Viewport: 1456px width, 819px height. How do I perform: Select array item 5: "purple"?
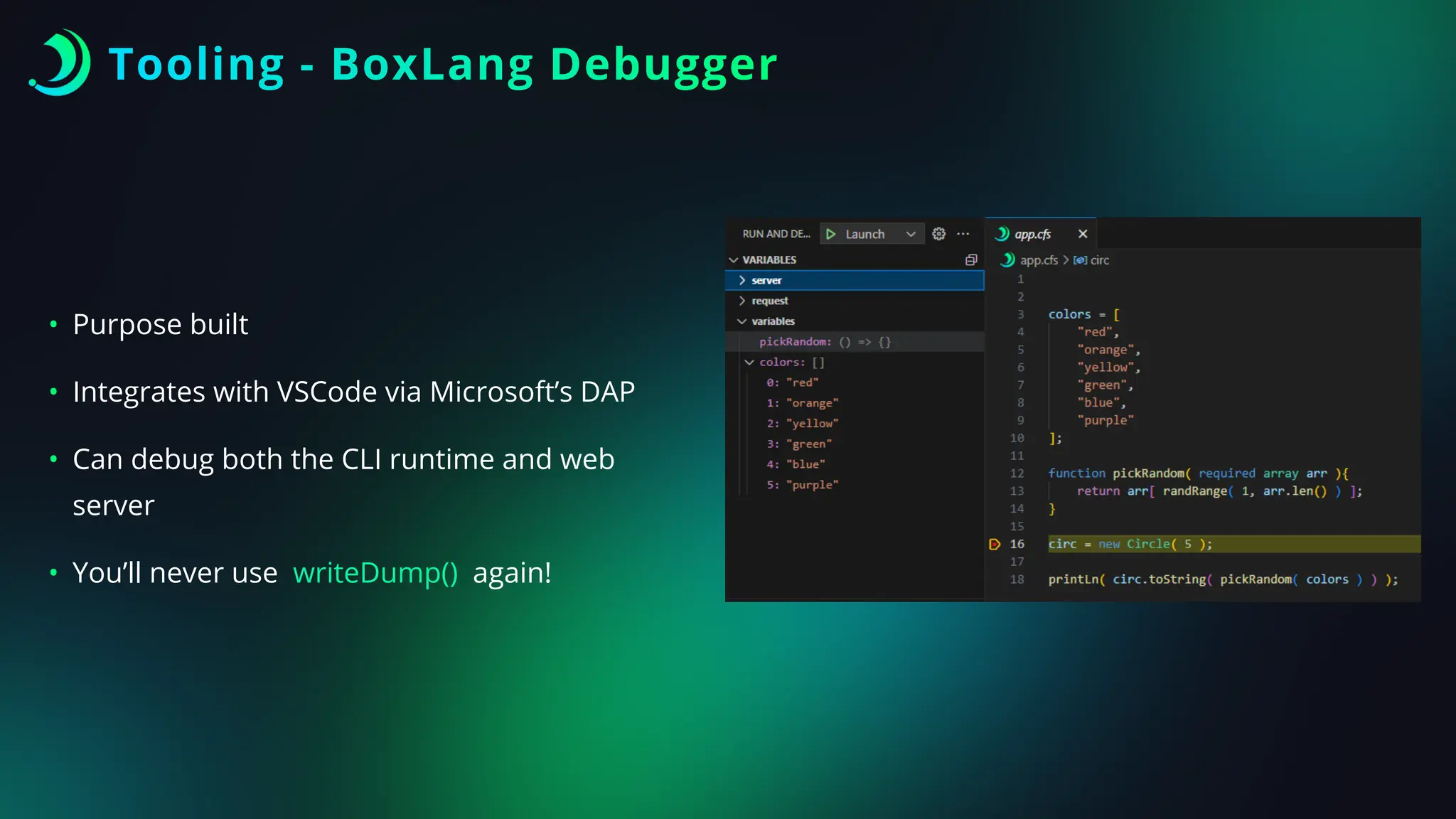(854, 485)
